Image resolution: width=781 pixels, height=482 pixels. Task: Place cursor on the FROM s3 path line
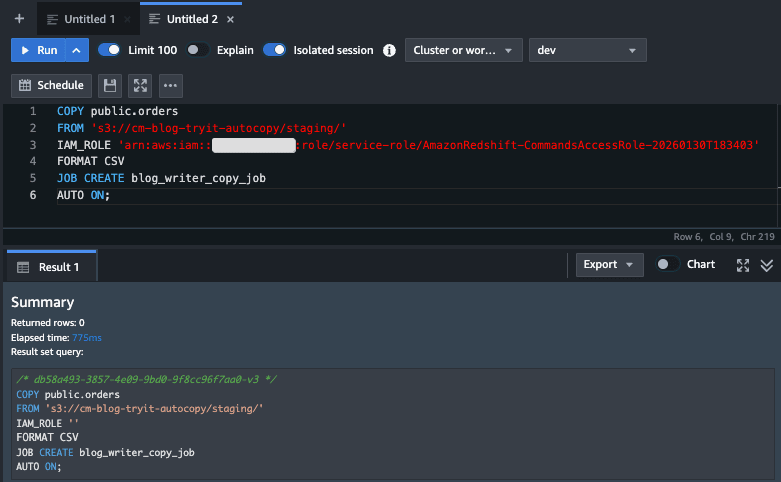(x=201, y=128)
